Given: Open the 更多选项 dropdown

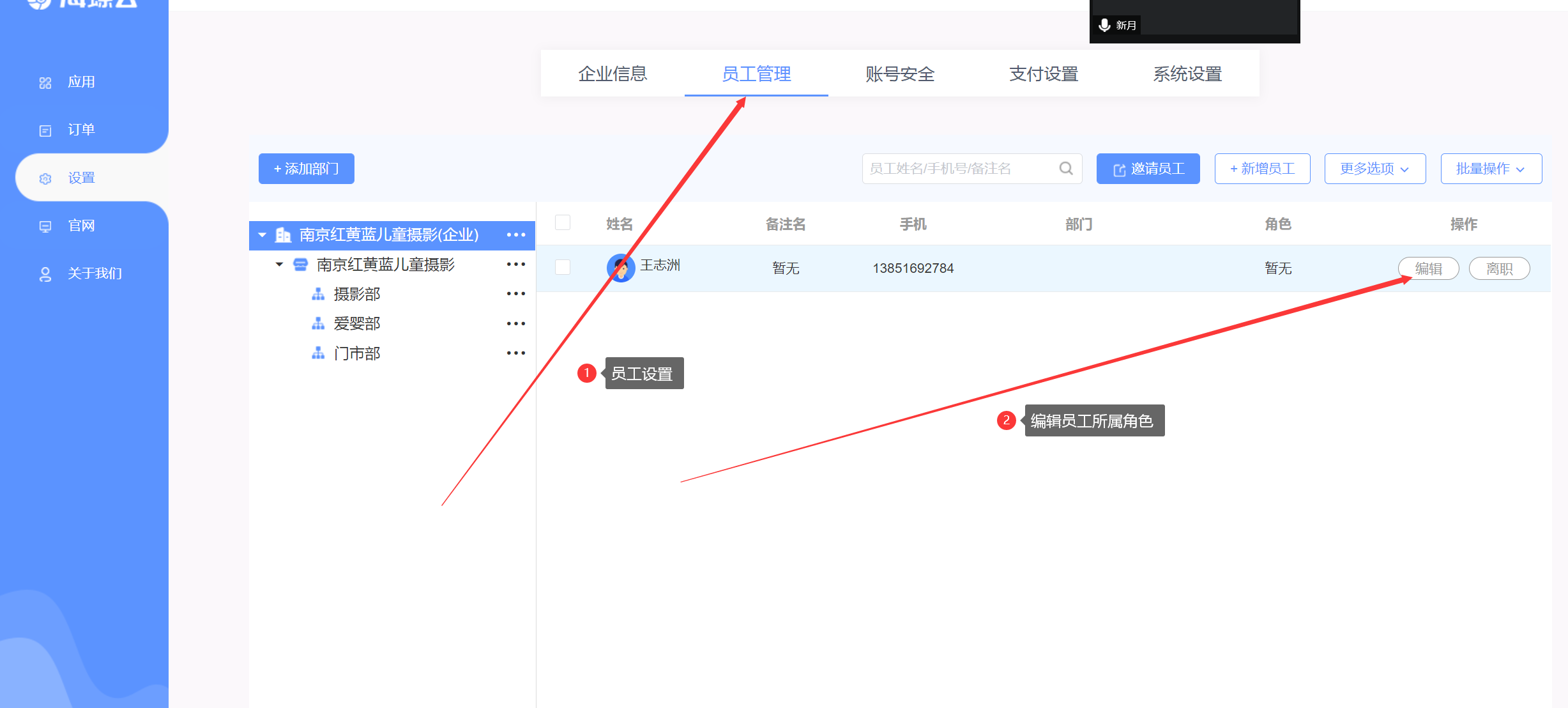Looking at the screenshot, I should pyautogui.click(x=1374, y=169).
